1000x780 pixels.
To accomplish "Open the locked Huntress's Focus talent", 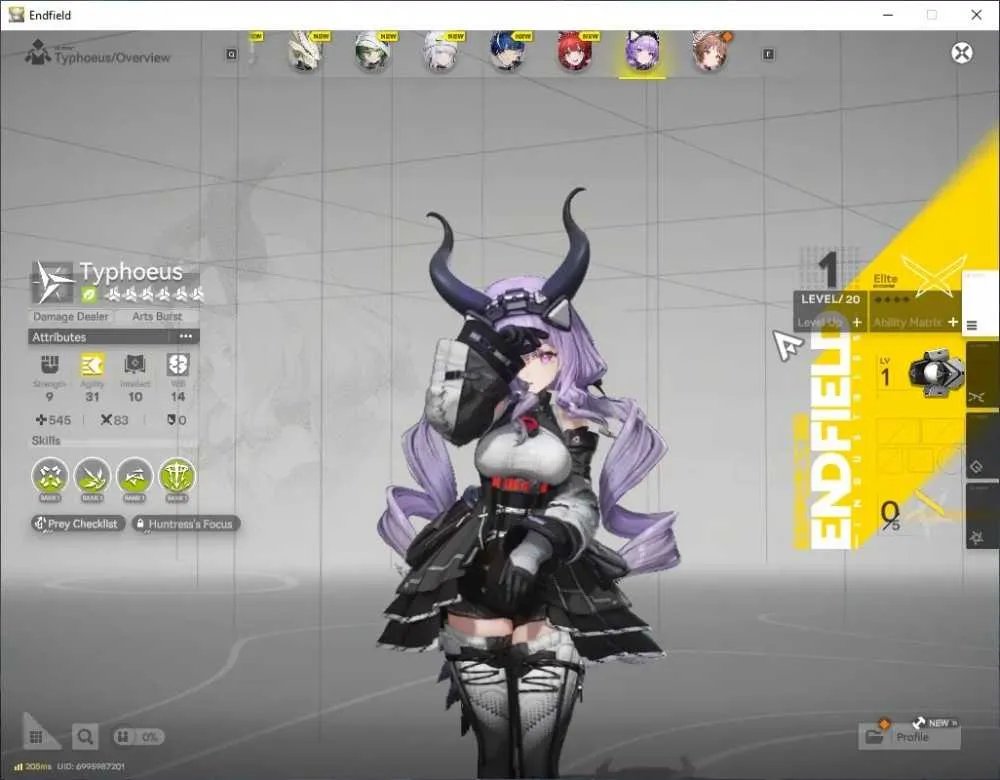I will pos(186,524).
